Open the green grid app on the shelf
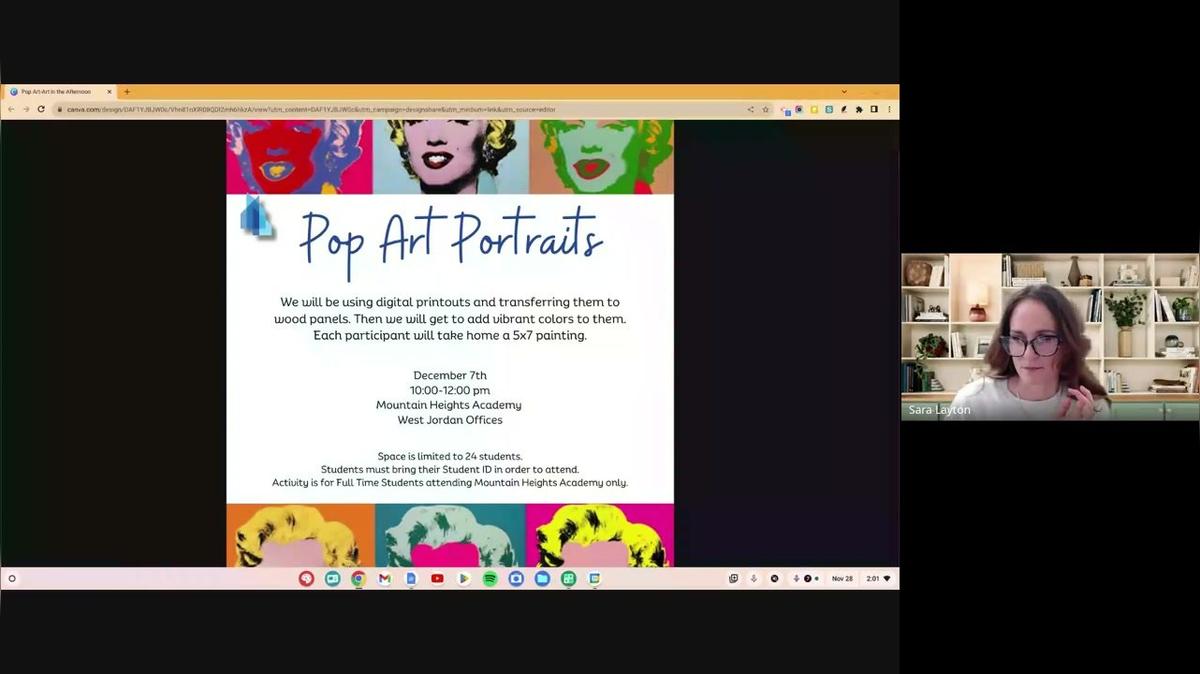 (568, 578)
